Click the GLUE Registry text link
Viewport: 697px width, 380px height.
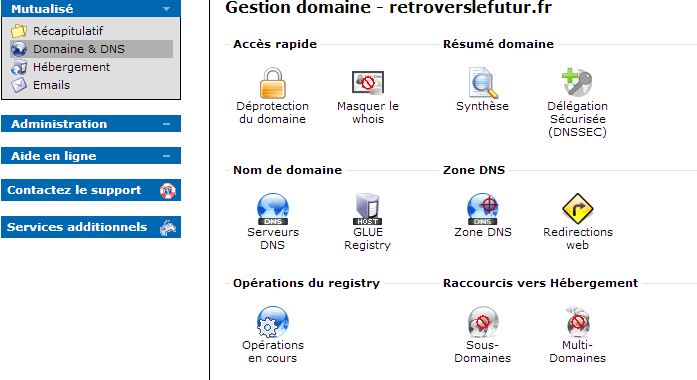368,239
